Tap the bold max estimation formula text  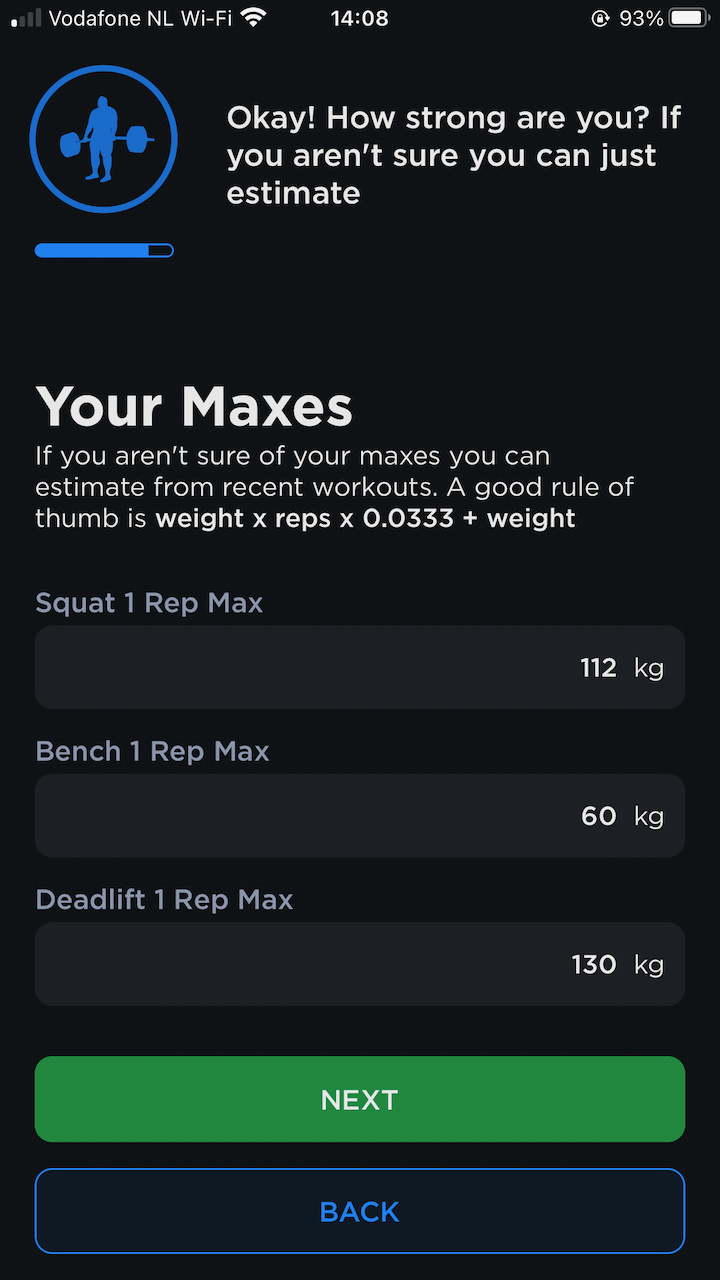pos(365,518)
